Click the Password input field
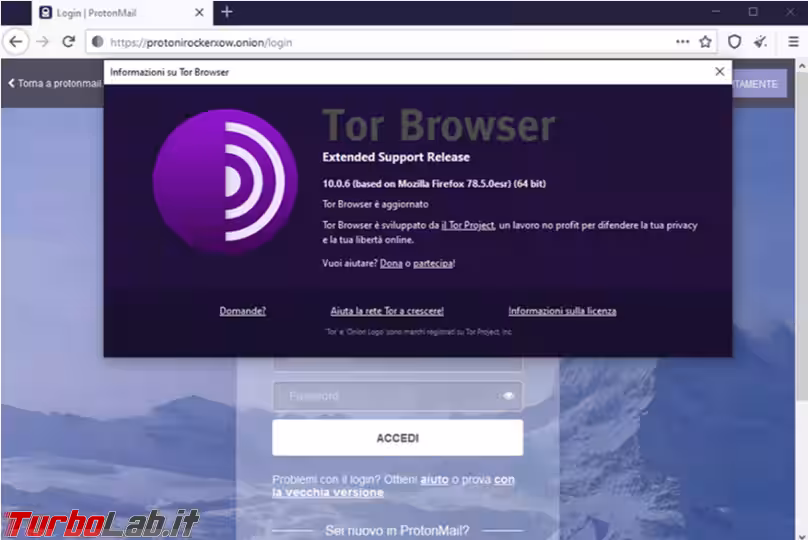 [x=397, y=396]
